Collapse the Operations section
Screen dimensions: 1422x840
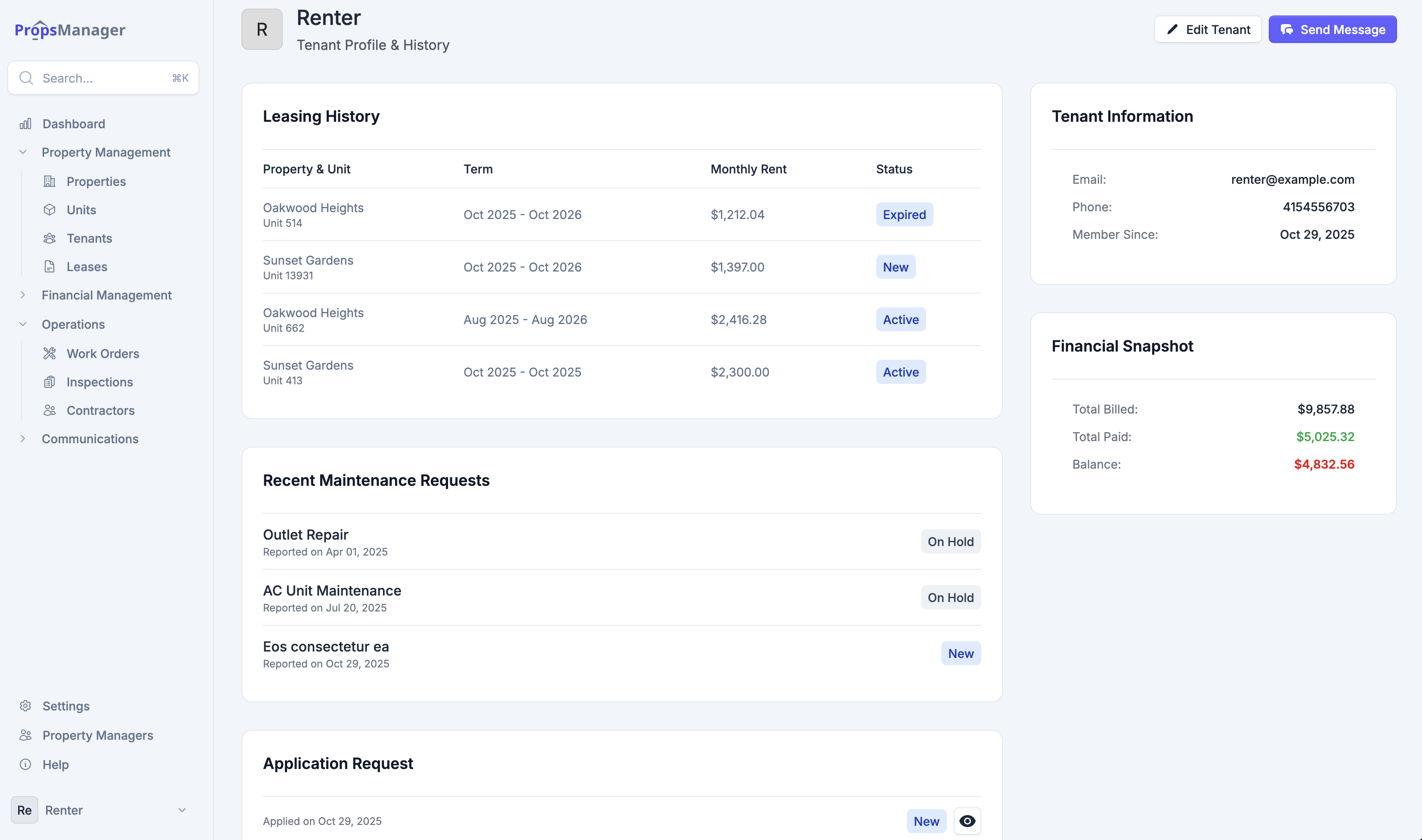coord(23,324)
